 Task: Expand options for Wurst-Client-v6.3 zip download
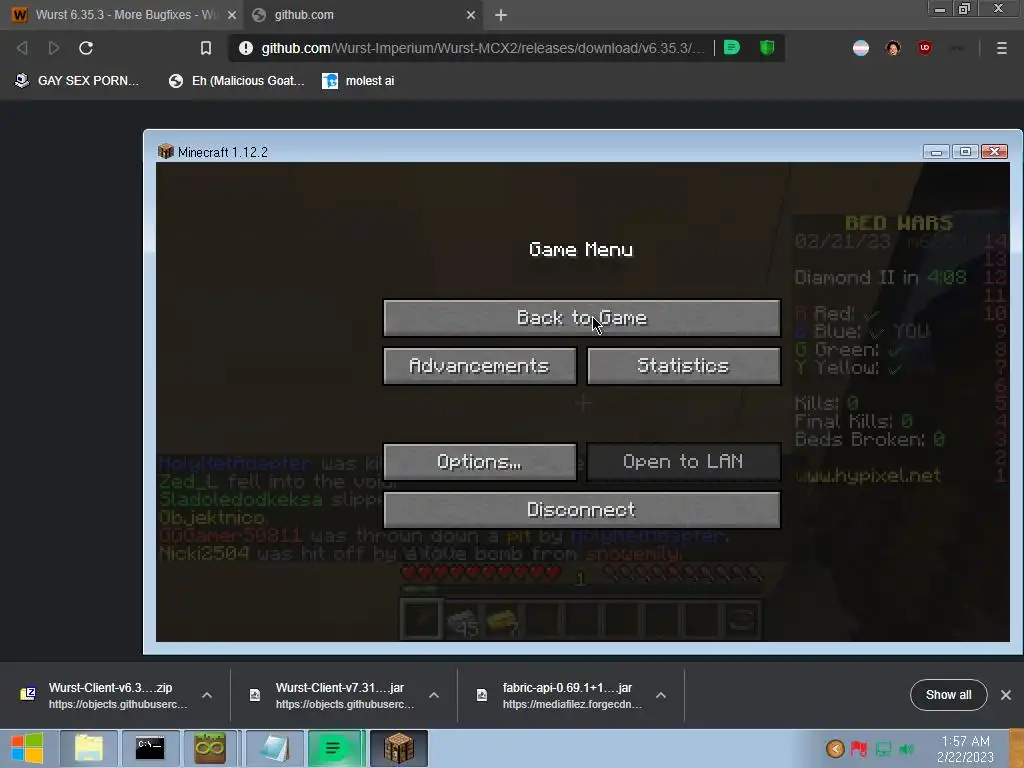pyautogui.click(x=207, y=695)
